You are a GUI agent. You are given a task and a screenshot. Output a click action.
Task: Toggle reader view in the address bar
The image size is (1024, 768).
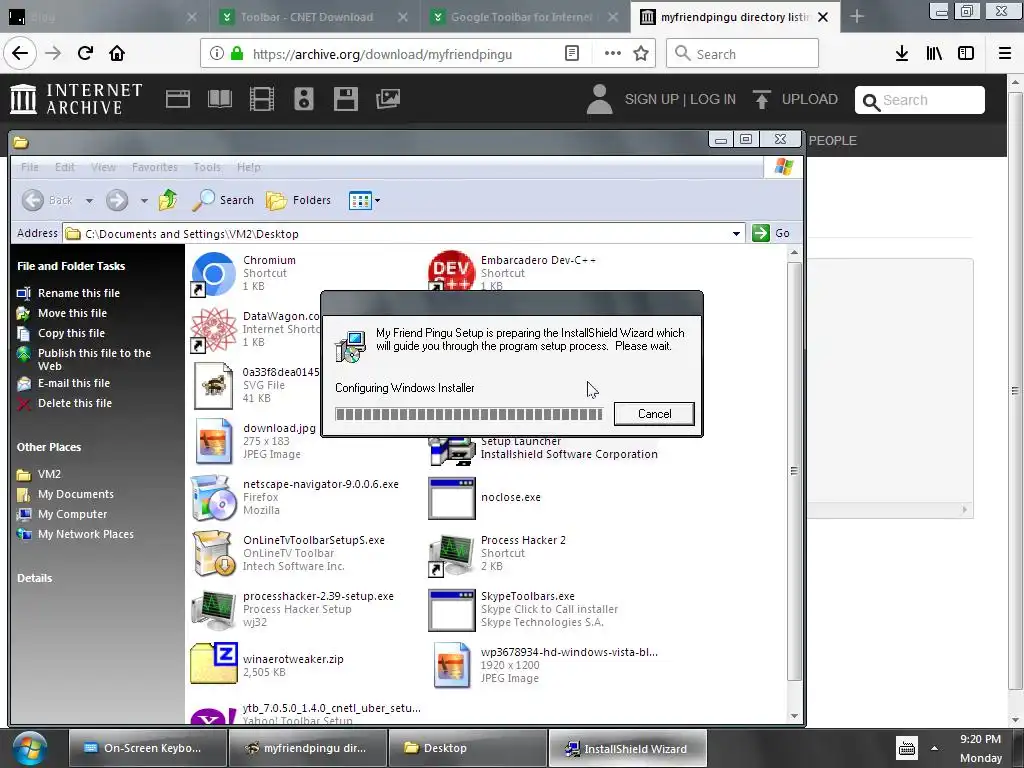pyautogui.click(x=571, y=54)
